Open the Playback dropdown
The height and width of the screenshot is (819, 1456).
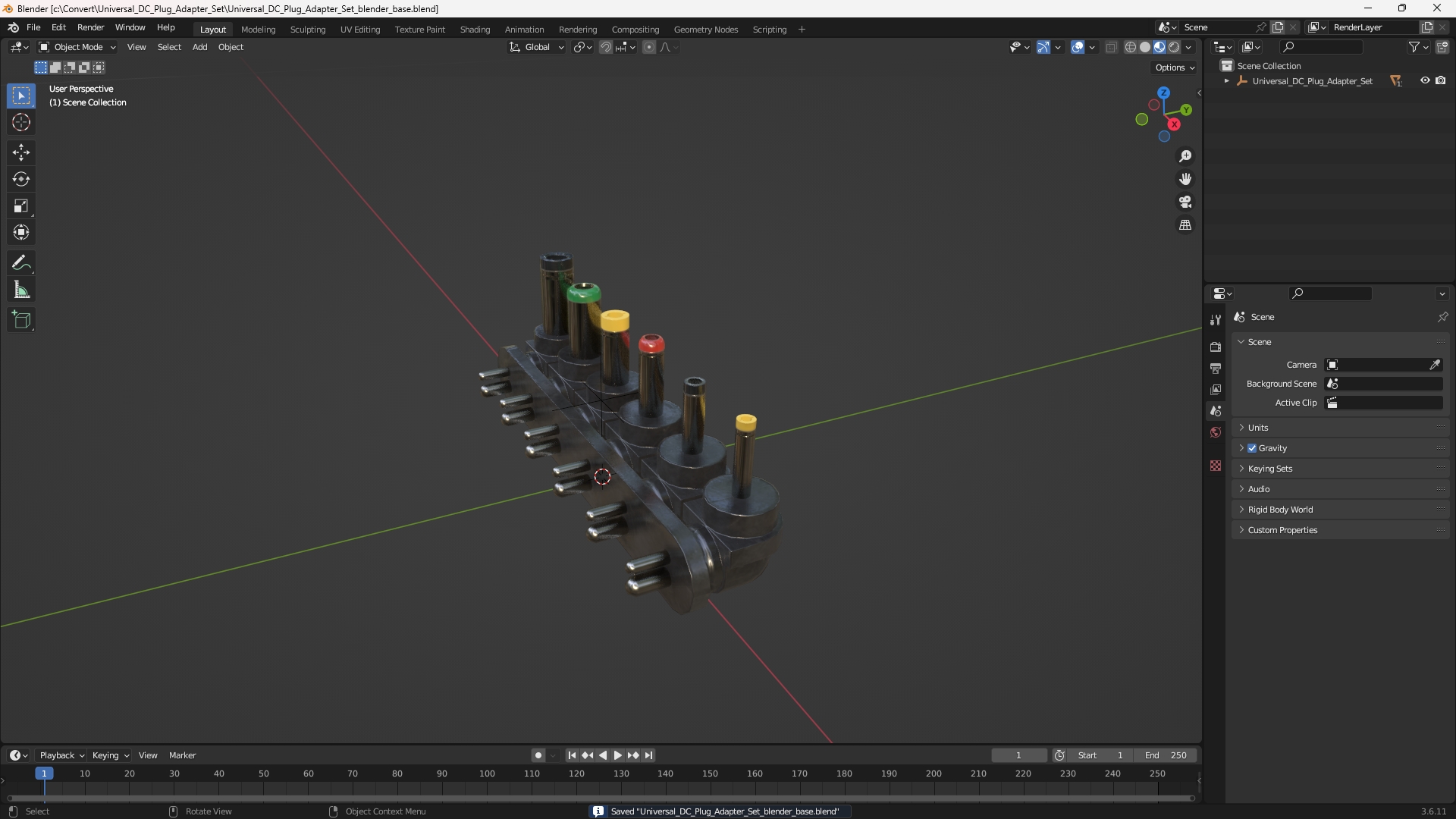(x=61, y=755)
